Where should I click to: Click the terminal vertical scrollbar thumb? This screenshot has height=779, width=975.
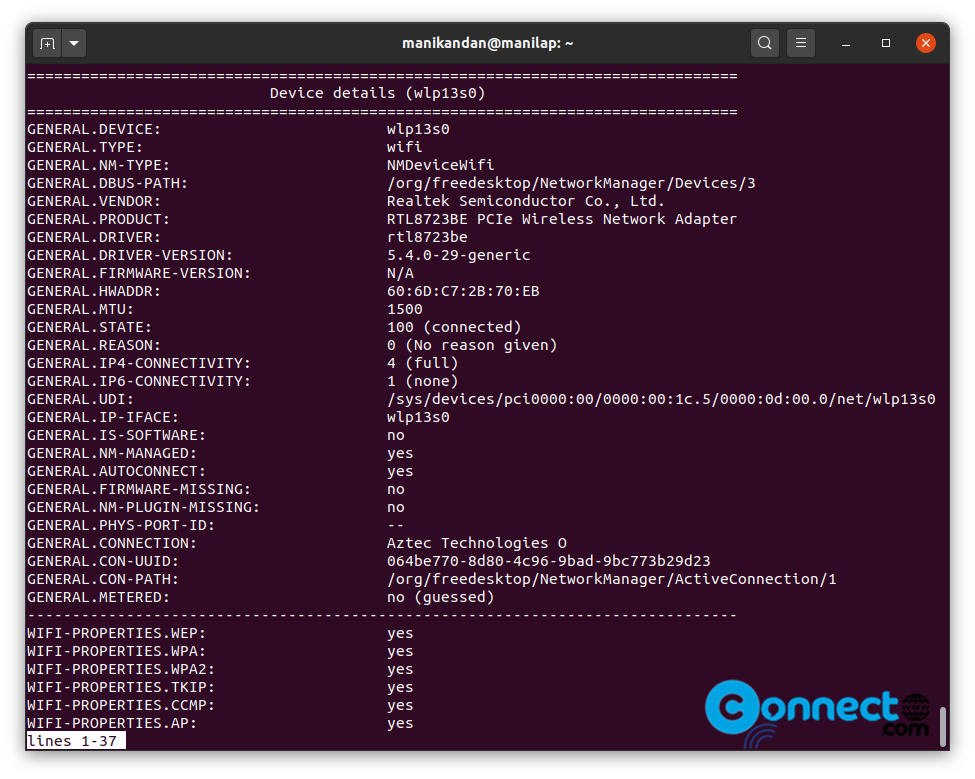943,725
